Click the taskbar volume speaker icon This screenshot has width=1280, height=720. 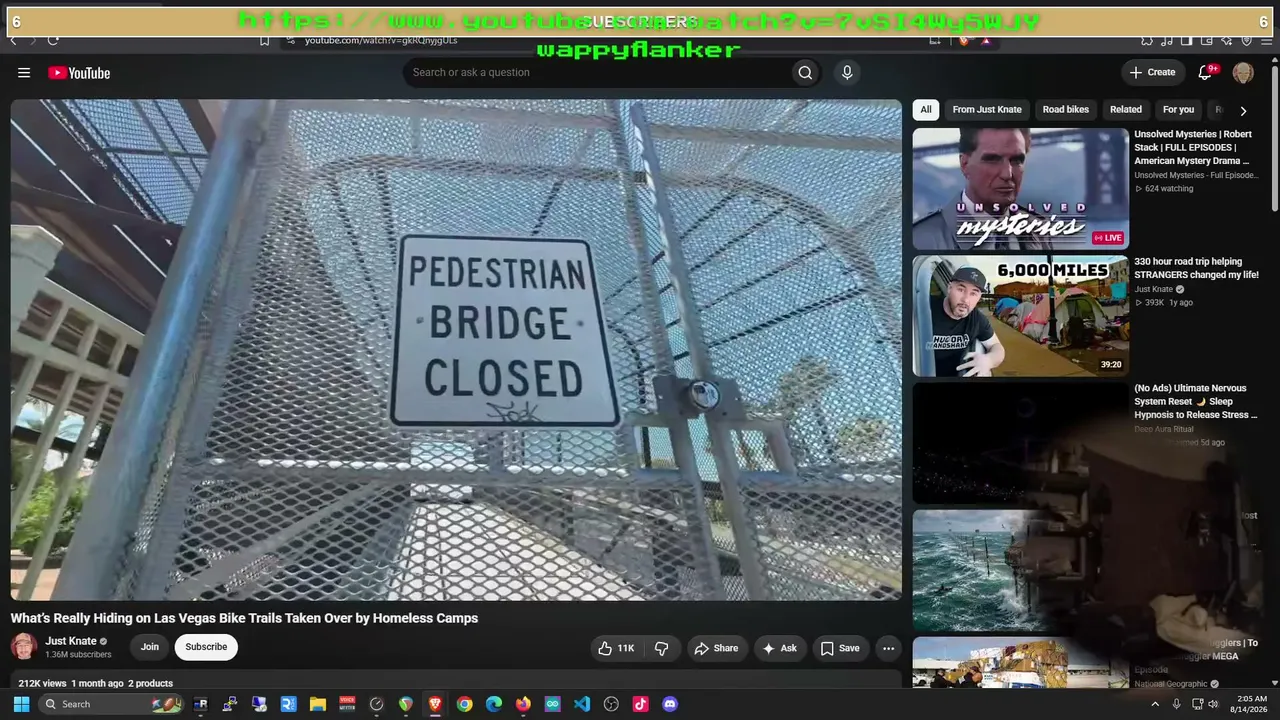click(1213, 704)
